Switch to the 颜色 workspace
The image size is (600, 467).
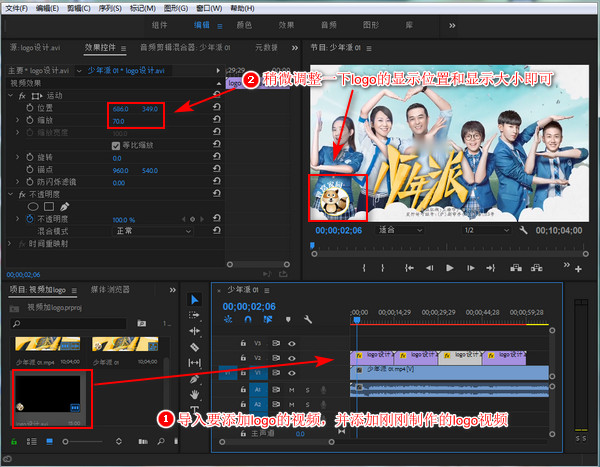[x=244, y=25]
